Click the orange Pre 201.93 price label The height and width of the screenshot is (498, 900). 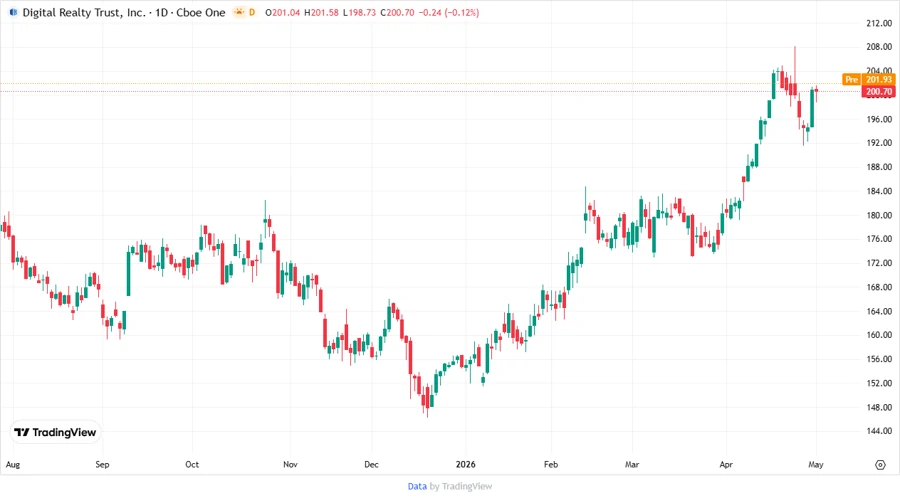[868, 80]
